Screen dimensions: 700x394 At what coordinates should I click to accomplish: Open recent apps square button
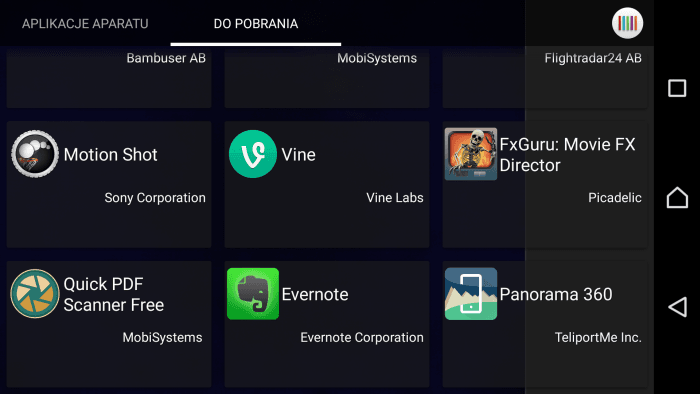tap(677, 88)
